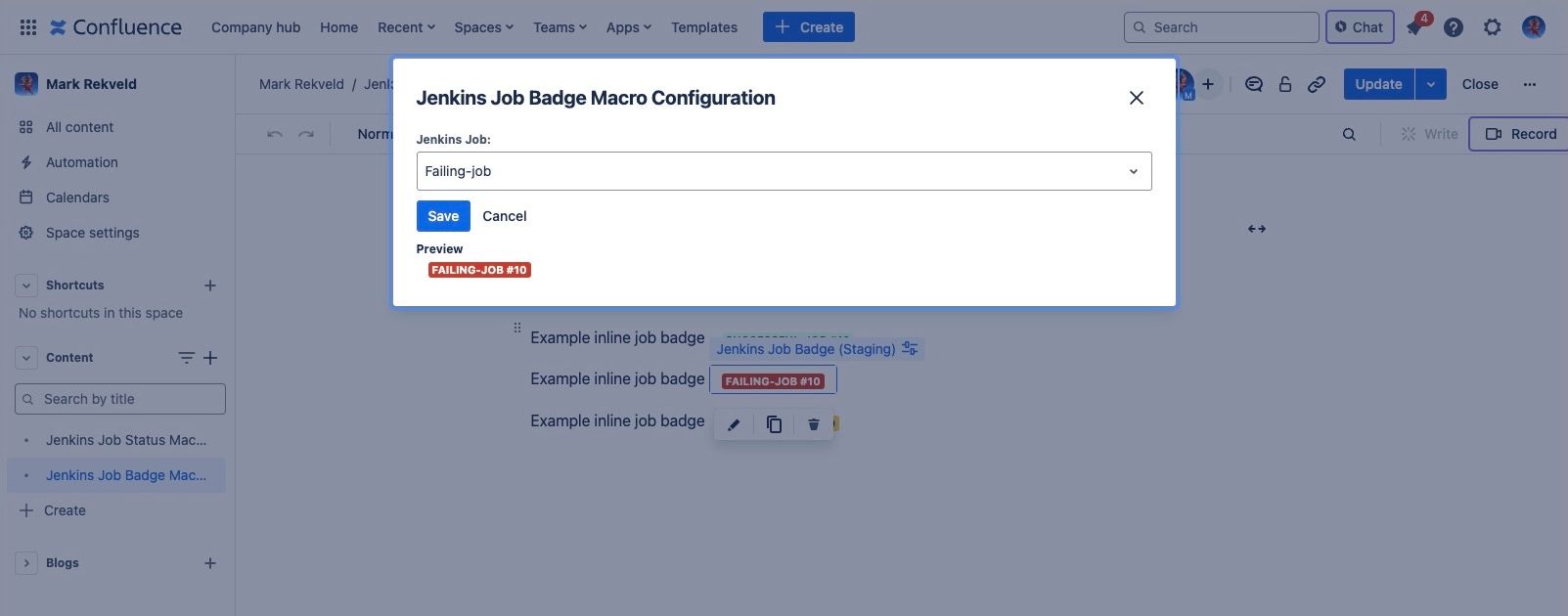Collapse the Shortcuts section
This screenshot has height=616, width=1568.
click(26, 286)
